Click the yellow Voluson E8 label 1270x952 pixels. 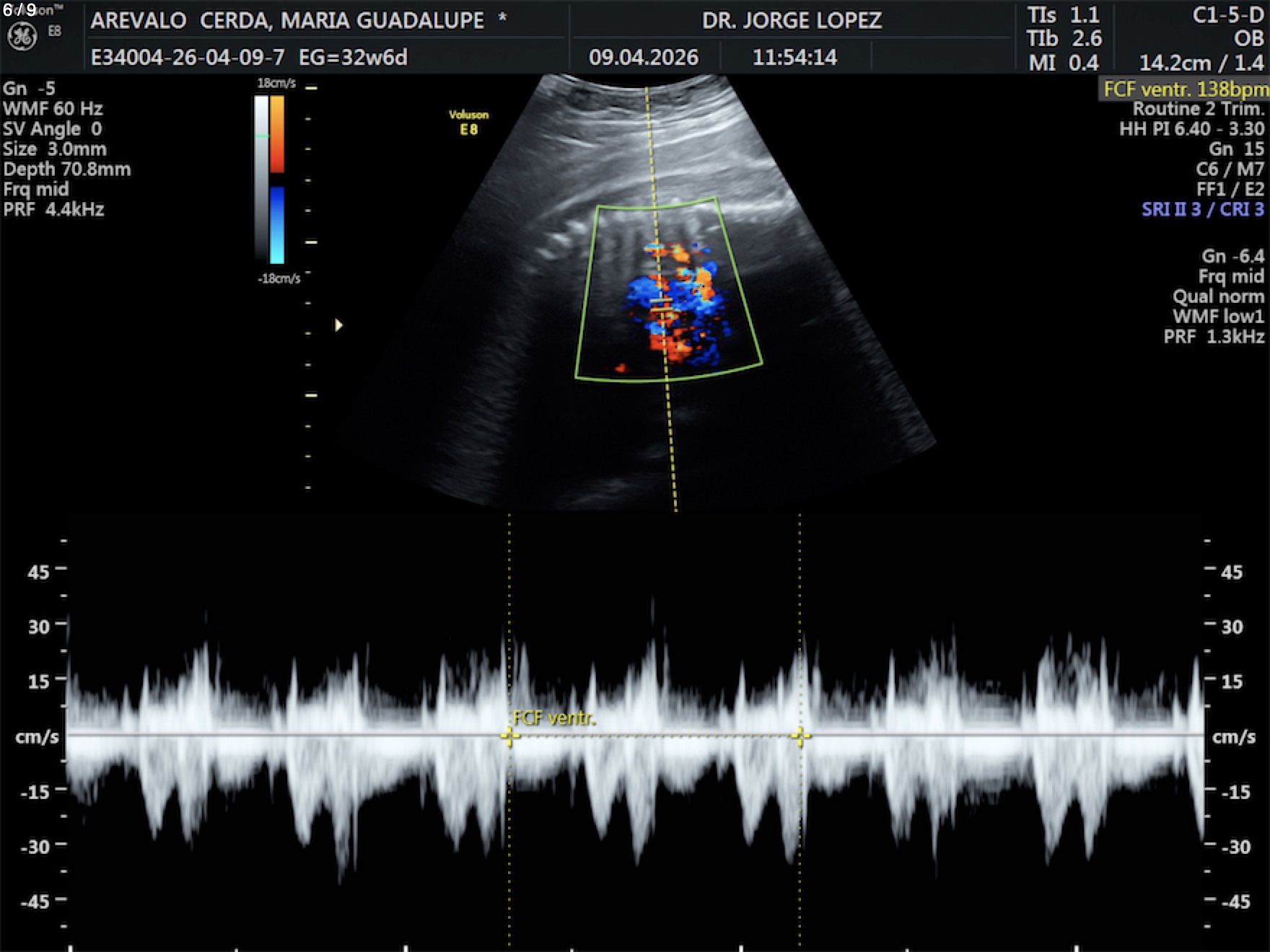[x=468, y=122]
